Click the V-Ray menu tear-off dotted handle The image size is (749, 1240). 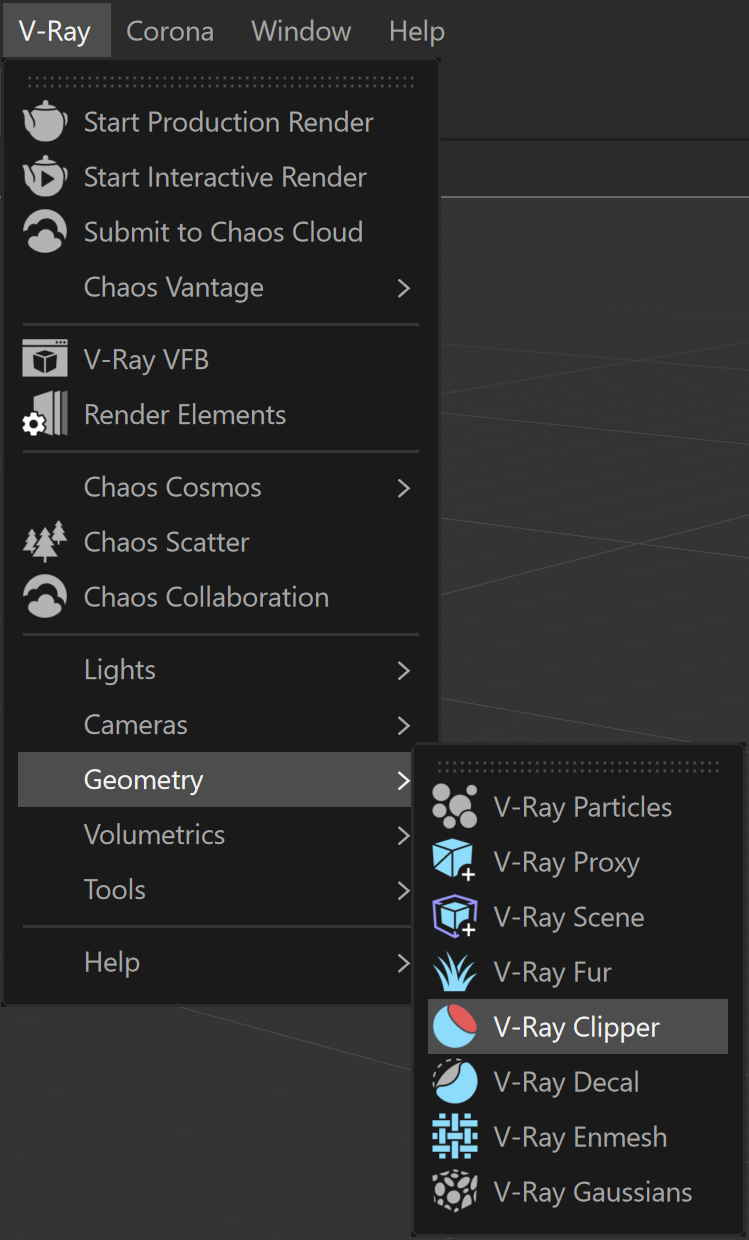pos(220,82)
